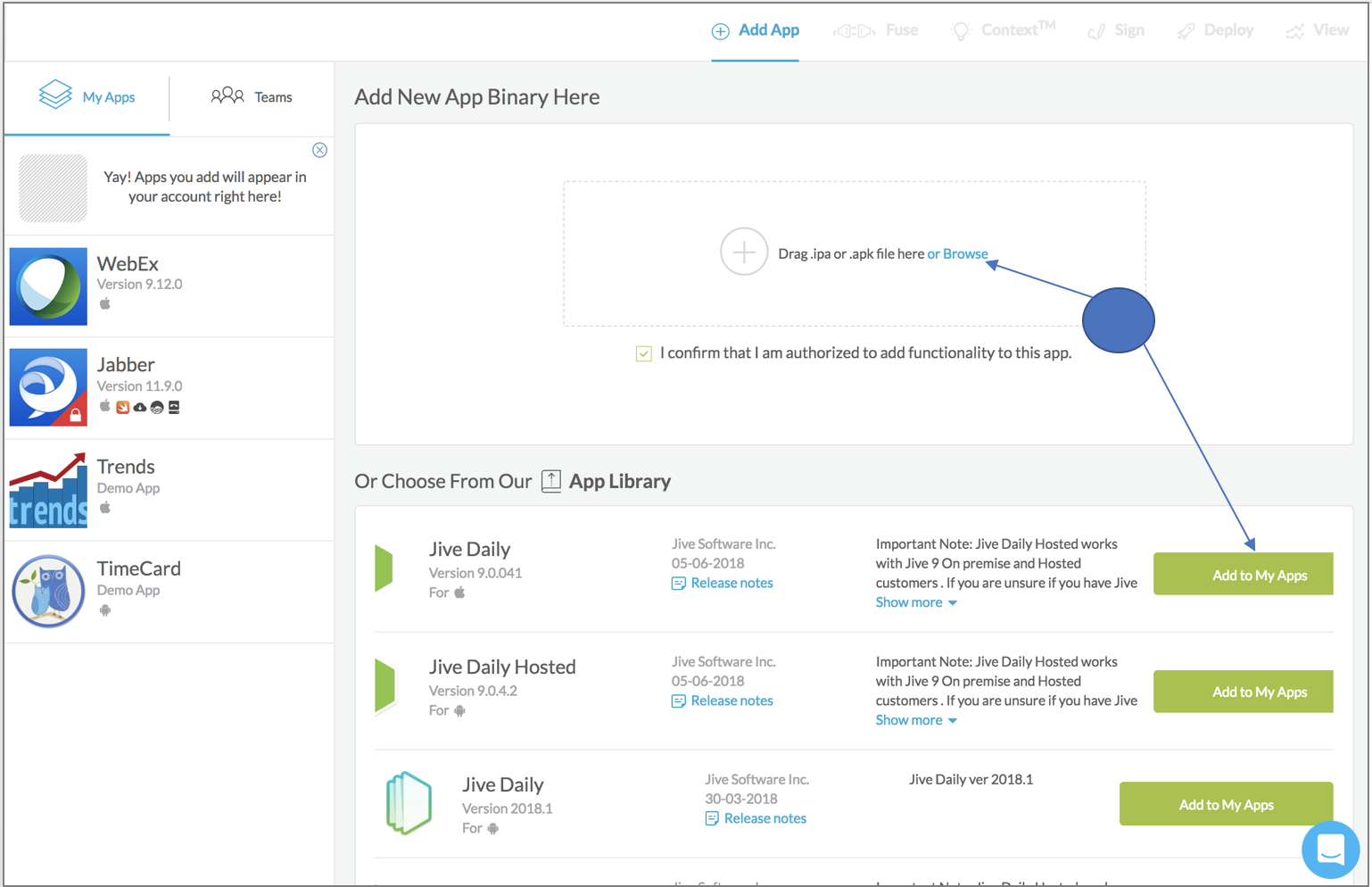The height and width of the screenshot is (887, 1372).
Task: Click the Fuse tab icon
Action: (x=854, y=31)
